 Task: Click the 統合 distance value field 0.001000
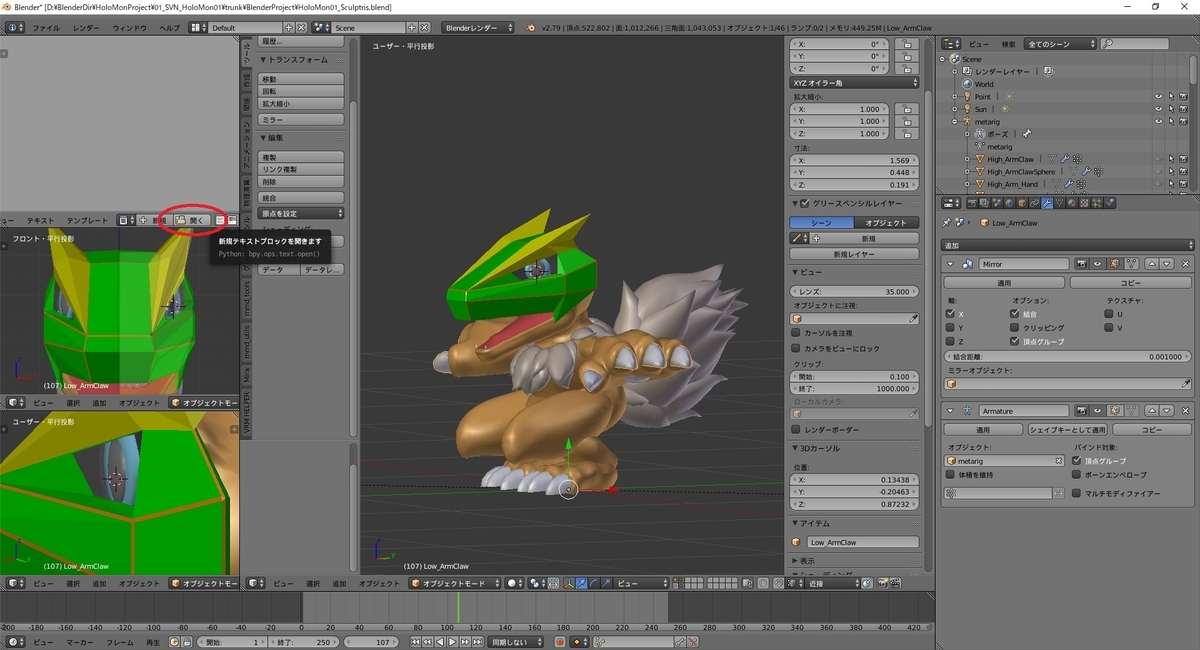(x=1068, y=355)
